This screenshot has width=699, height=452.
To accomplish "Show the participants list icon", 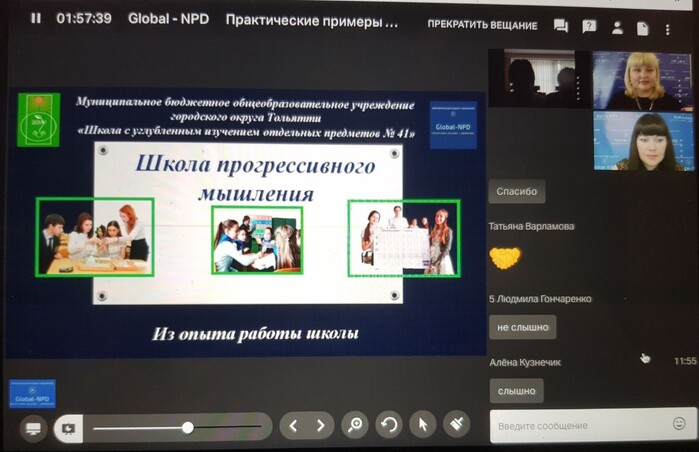I will tap(617, 28).
